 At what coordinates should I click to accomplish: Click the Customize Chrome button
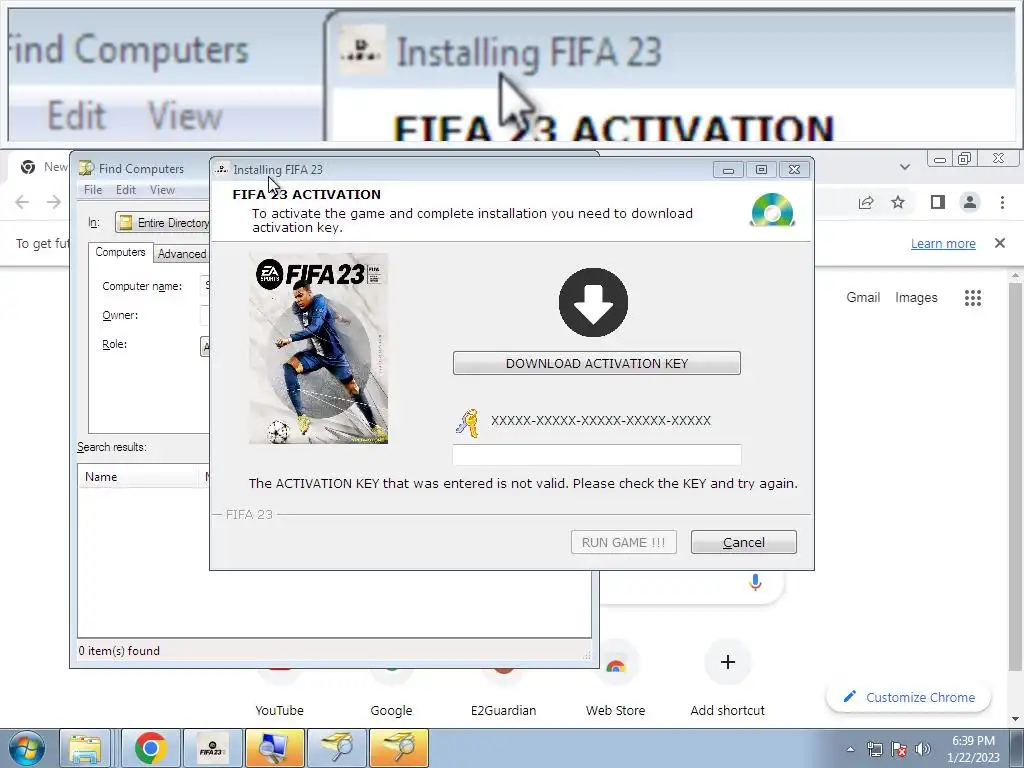tap(908, 697)
